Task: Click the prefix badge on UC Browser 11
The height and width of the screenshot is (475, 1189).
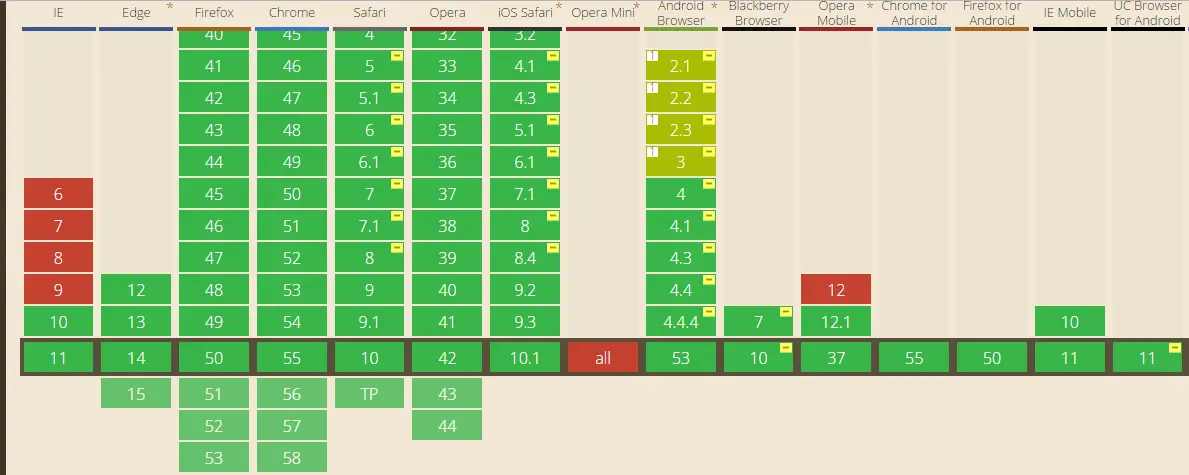Action: tap(1175, 348)
